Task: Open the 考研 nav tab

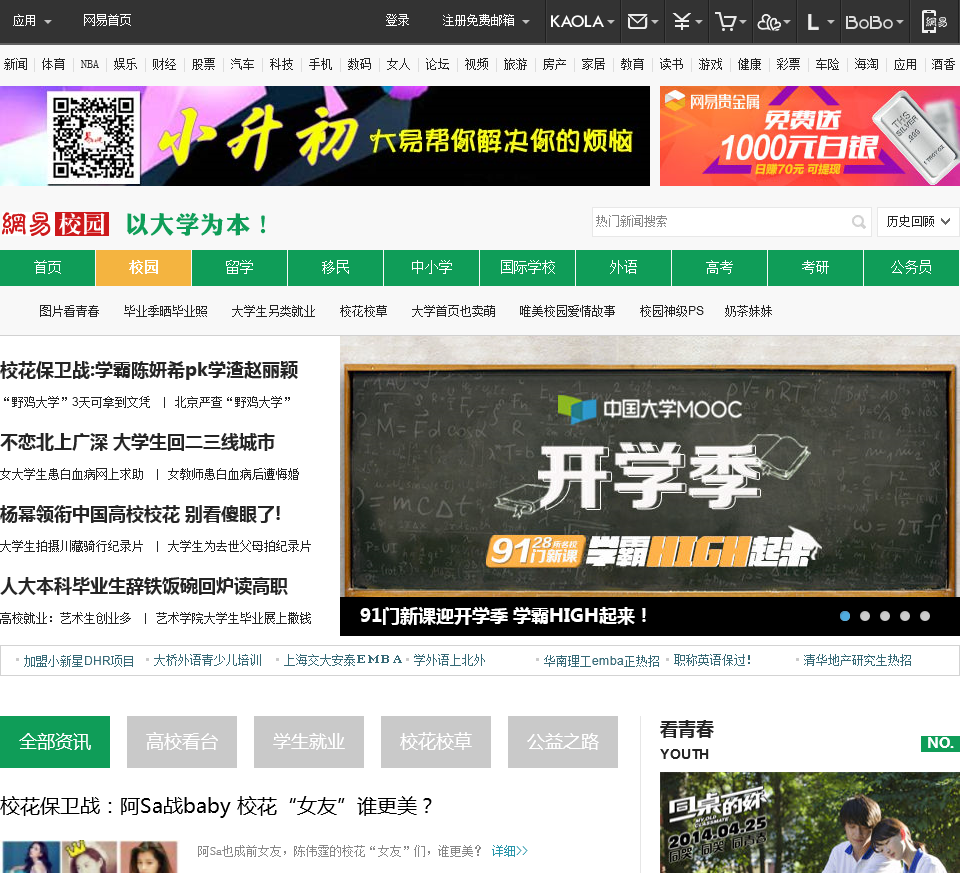Action: point(816,268)
